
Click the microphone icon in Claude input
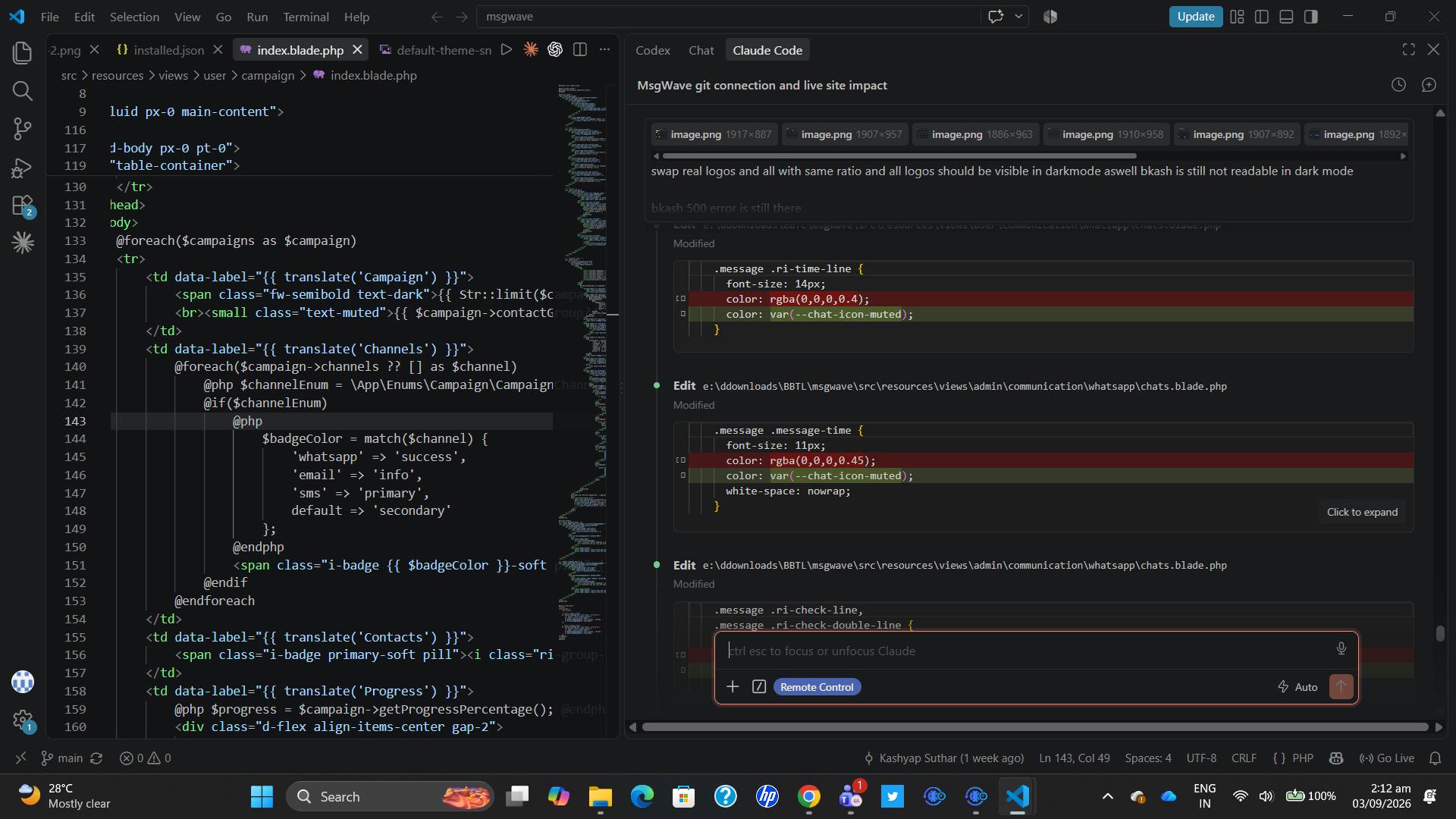coord(1341,649)
